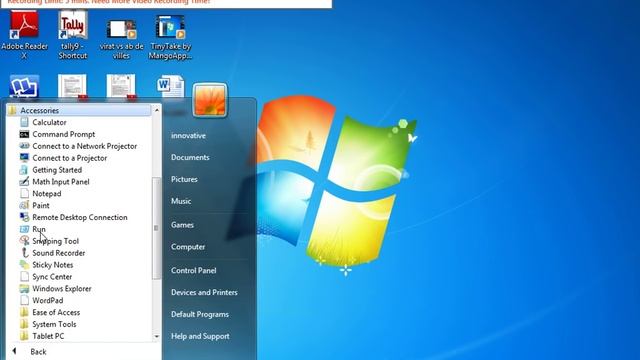Viewport: 640px width, 360px height.
Task: Open Computer from Start menu
Action: pos(188,247)
